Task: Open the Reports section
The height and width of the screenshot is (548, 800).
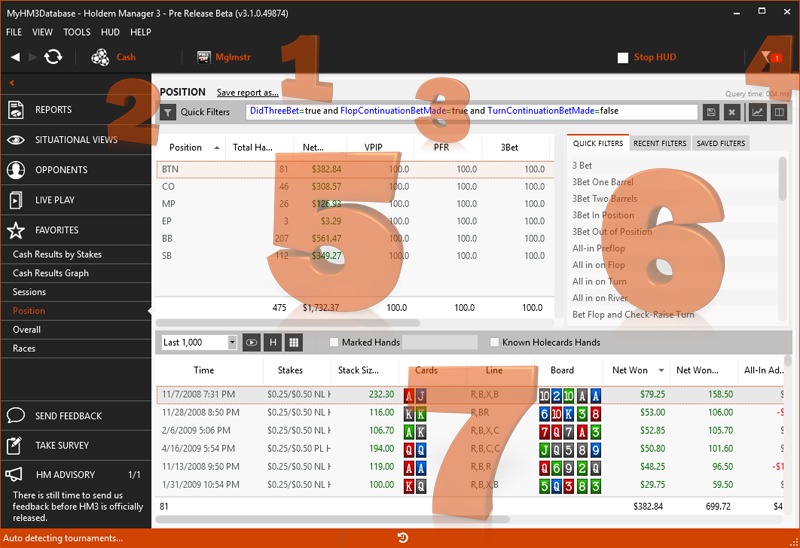Action: pos(76,110)
